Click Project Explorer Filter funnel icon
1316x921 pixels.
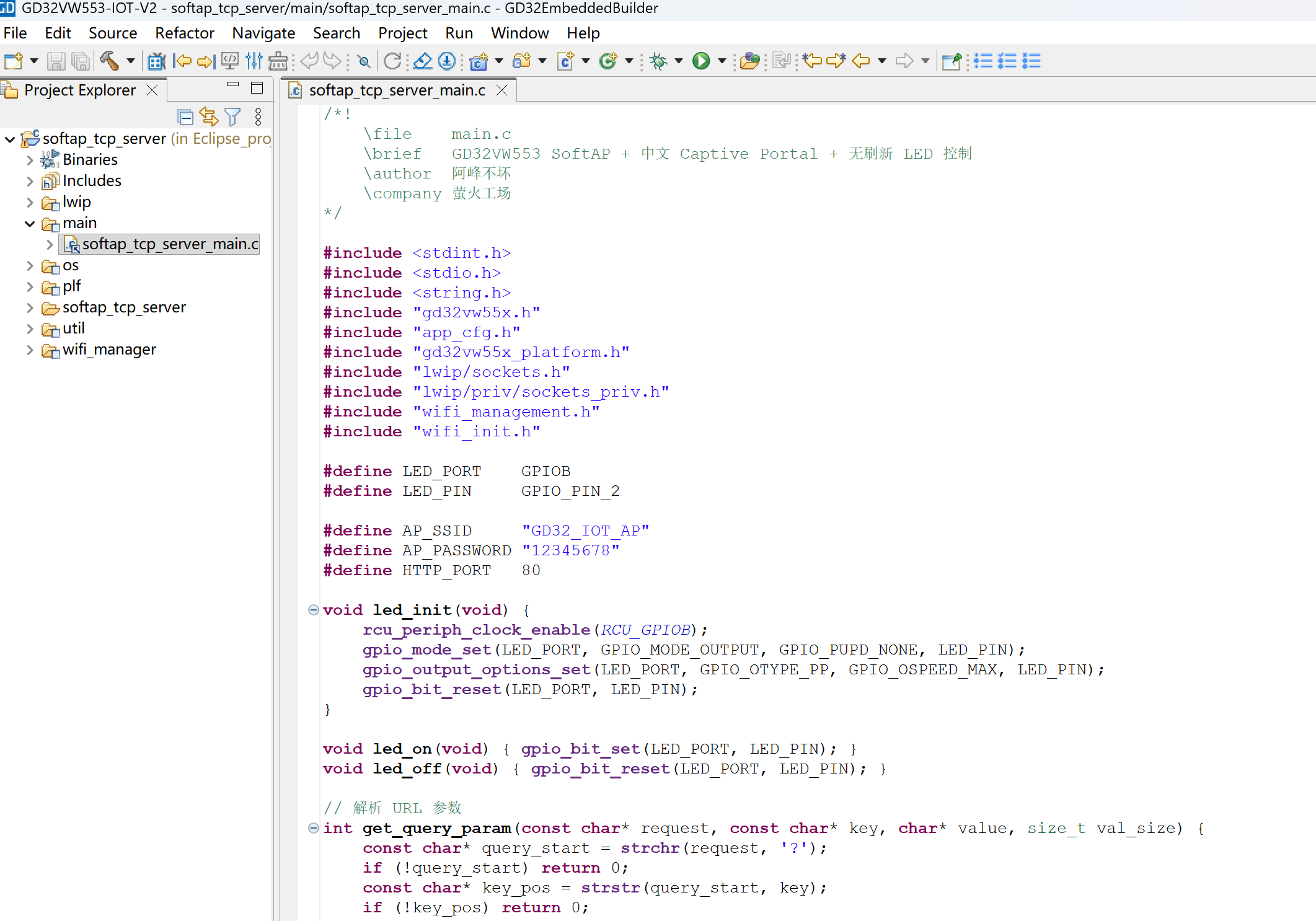(x=233, y=117)
